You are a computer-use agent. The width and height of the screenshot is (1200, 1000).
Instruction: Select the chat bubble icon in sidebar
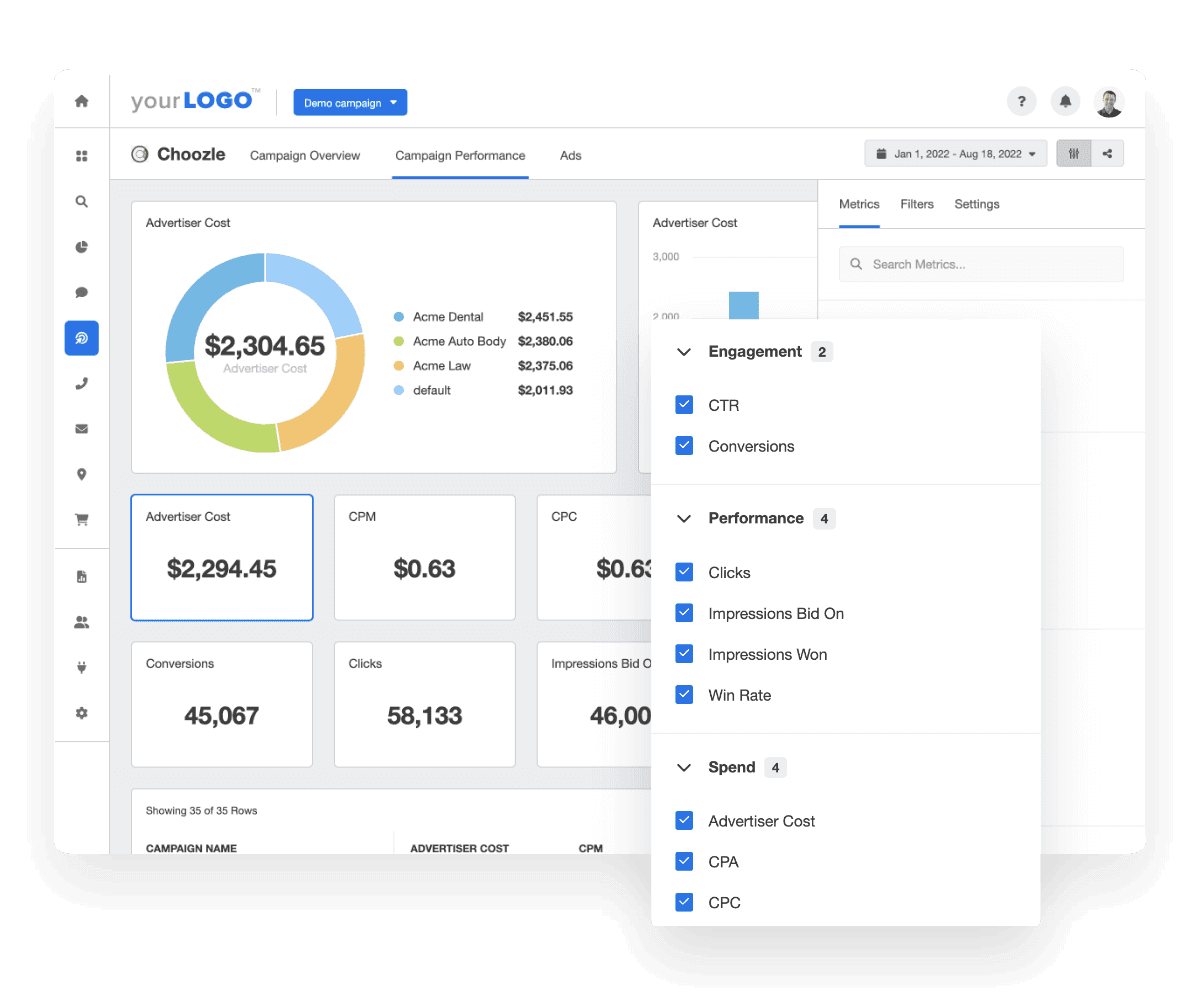81,292
